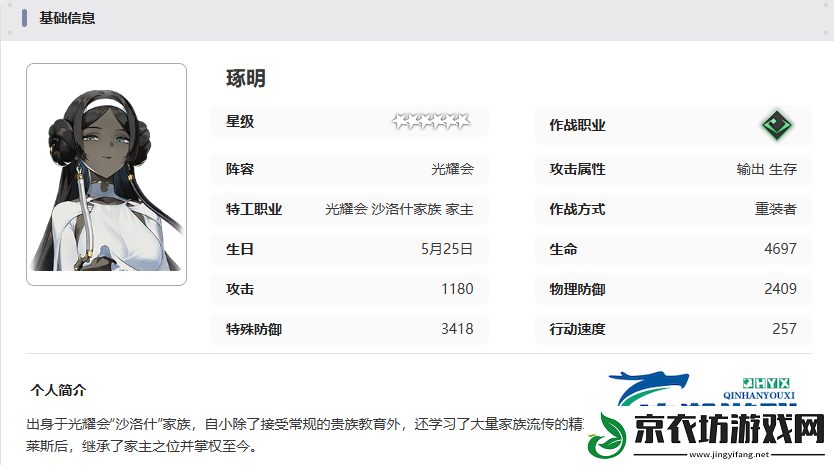Click the biography line starting 莱斯后
Image resolution: width=834 pixels, height=465 pixels.
click(142, 446)
